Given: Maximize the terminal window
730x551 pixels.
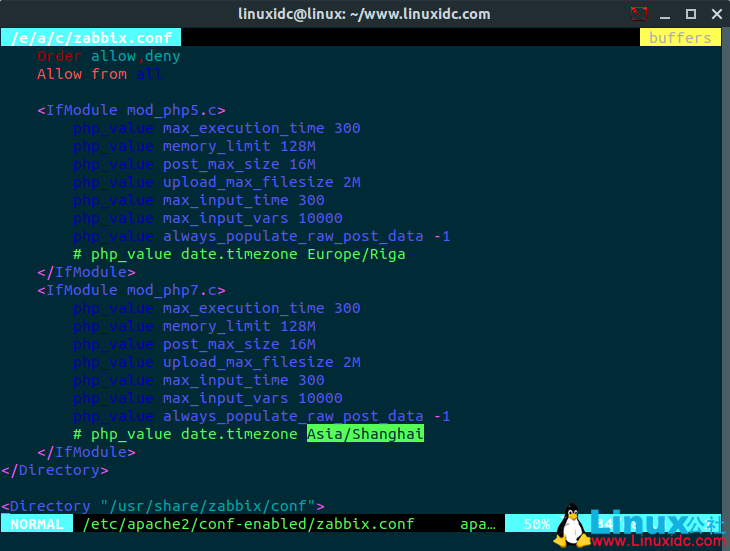Looking at the screenshot, I should pyautogui.click(x=691, y=14).
